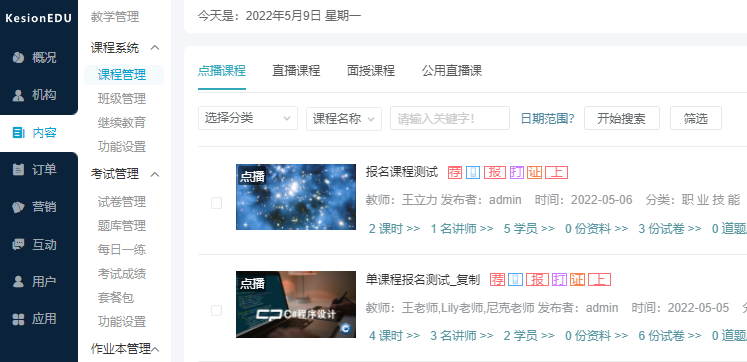Click the galaxy thumbnail of 报名课程测试
Image resolution: width=747 pixels, height=362 pixels.
[x=296, y=197]
